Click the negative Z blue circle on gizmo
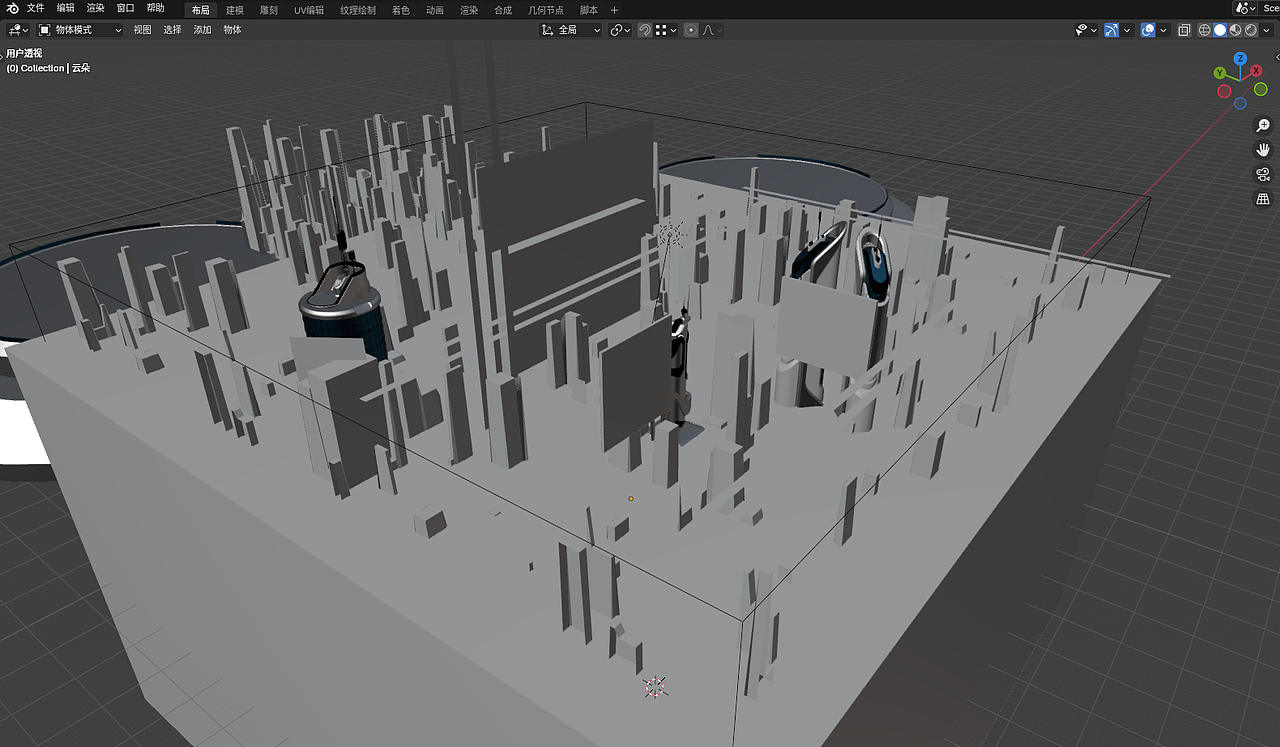This screenshot has width=1280, height=747. click(x=1240, y=103)
